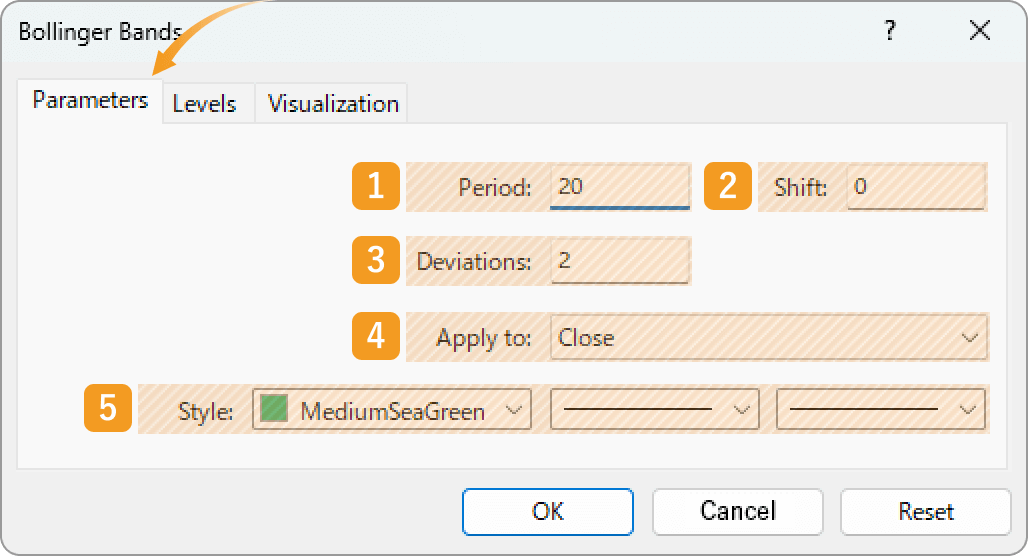This screenshot has width=1028, height=560.
Task: Click the orange number 5 badge
Action: click(x=108, y=409)
